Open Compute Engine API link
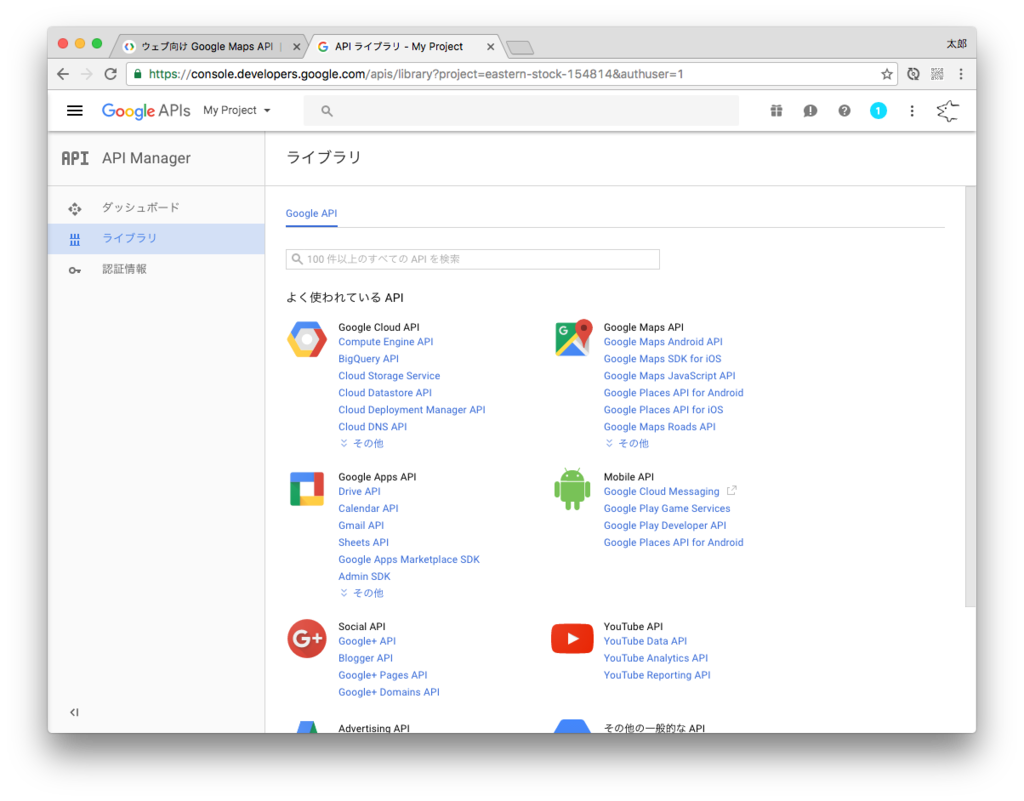This screenshot has width=1024, height=801. pyautogui.click(x=385, y=342)
